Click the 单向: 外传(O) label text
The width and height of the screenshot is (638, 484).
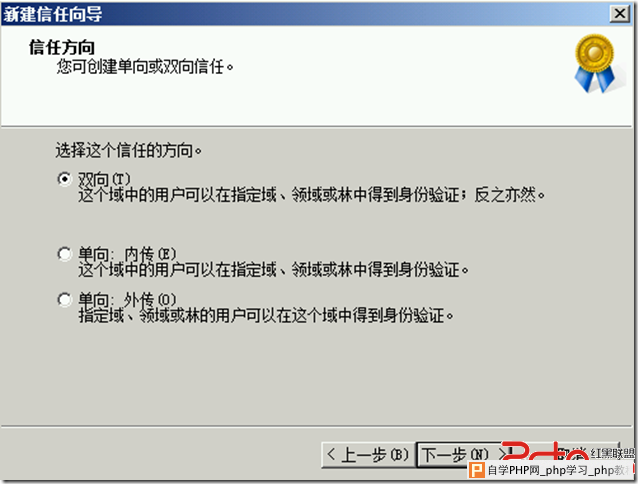click(127, 300)
